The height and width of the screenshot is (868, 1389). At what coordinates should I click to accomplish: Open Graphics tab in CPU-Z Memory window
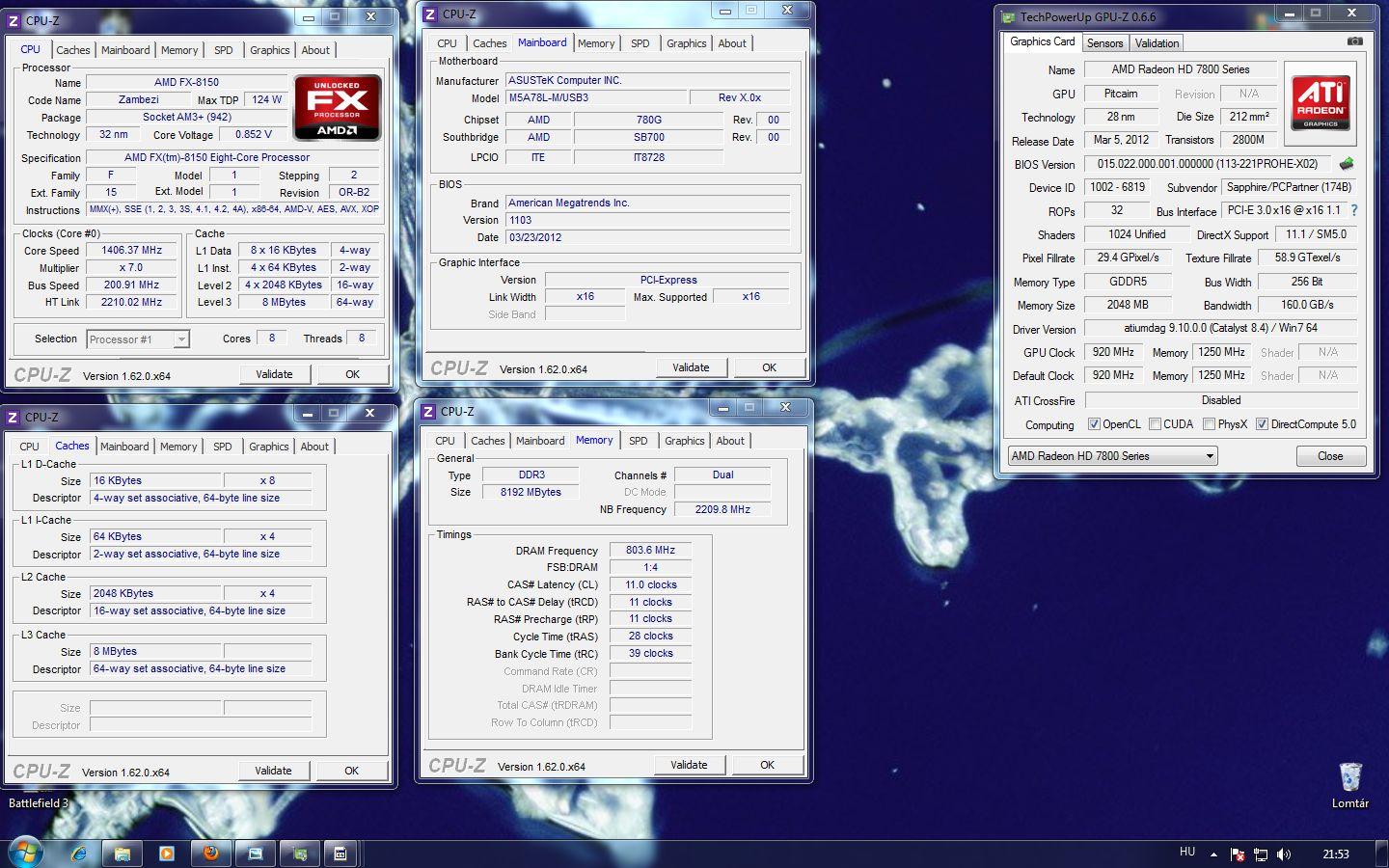point(685,441)
